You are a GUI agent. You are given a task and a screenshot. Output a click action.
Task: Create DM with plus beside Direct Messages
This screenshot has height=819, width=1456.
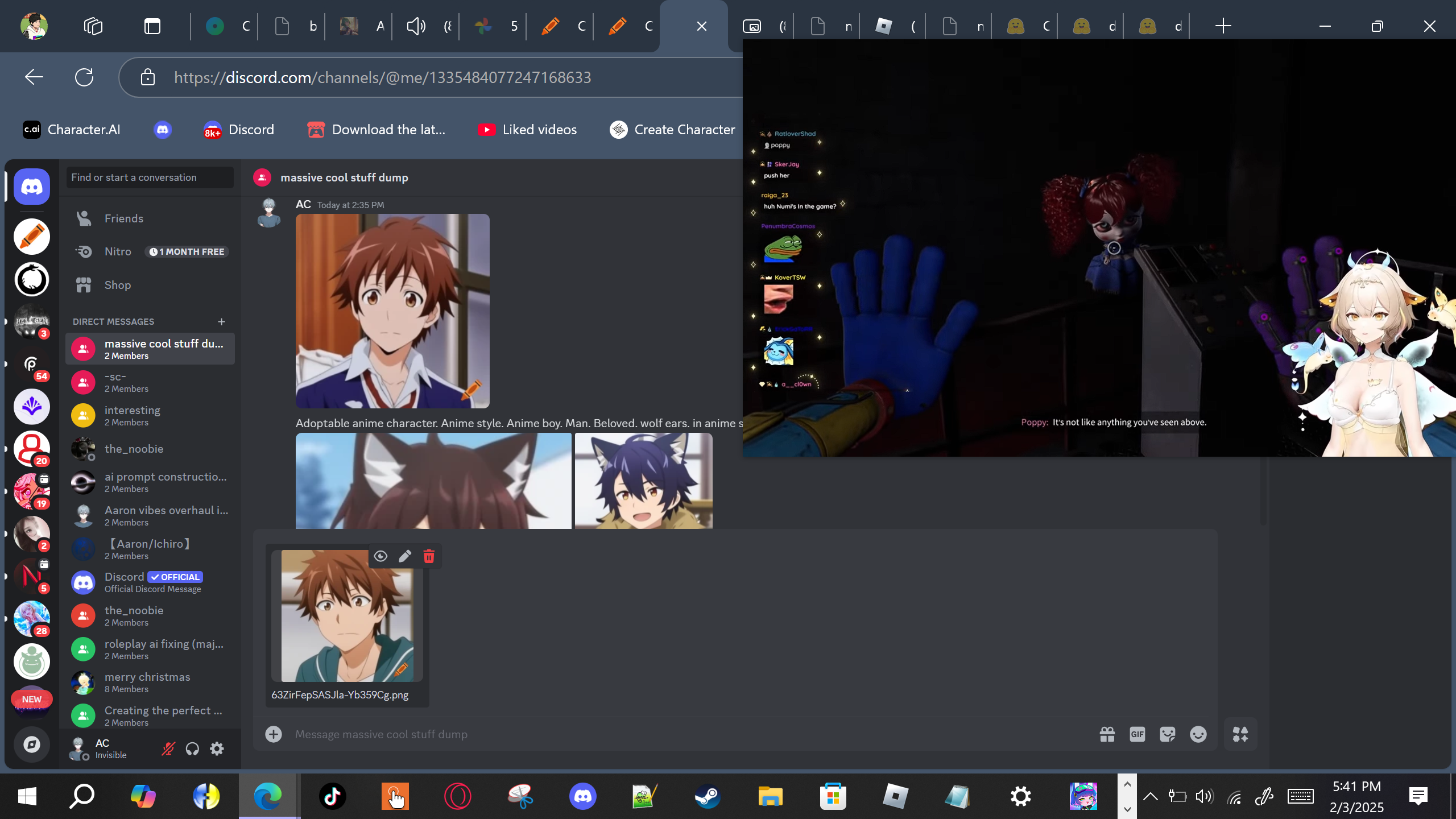point(221,321)
